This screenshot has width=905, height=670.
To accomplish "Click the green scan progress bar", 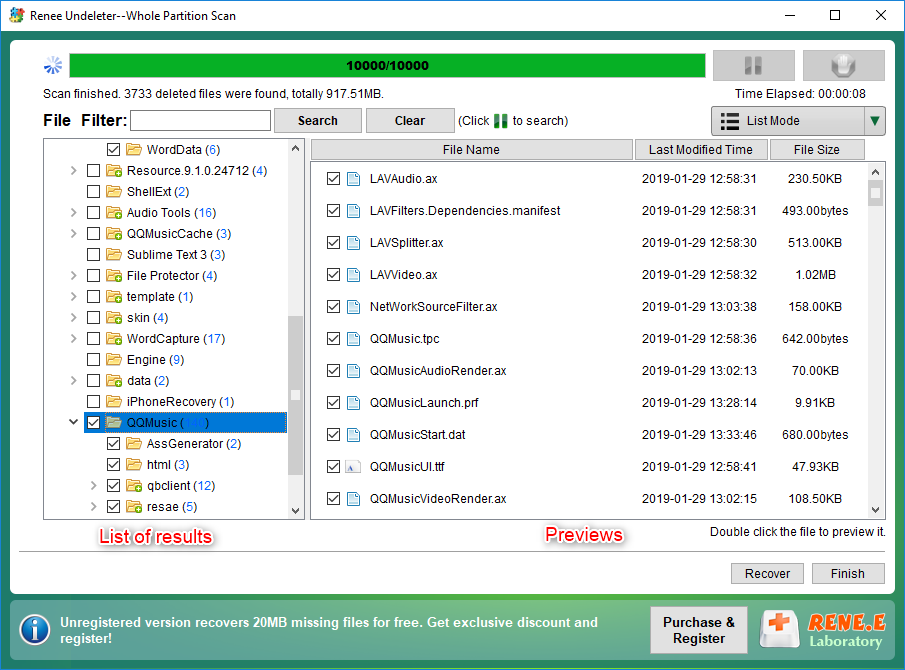I will click(x=387, y=66).
